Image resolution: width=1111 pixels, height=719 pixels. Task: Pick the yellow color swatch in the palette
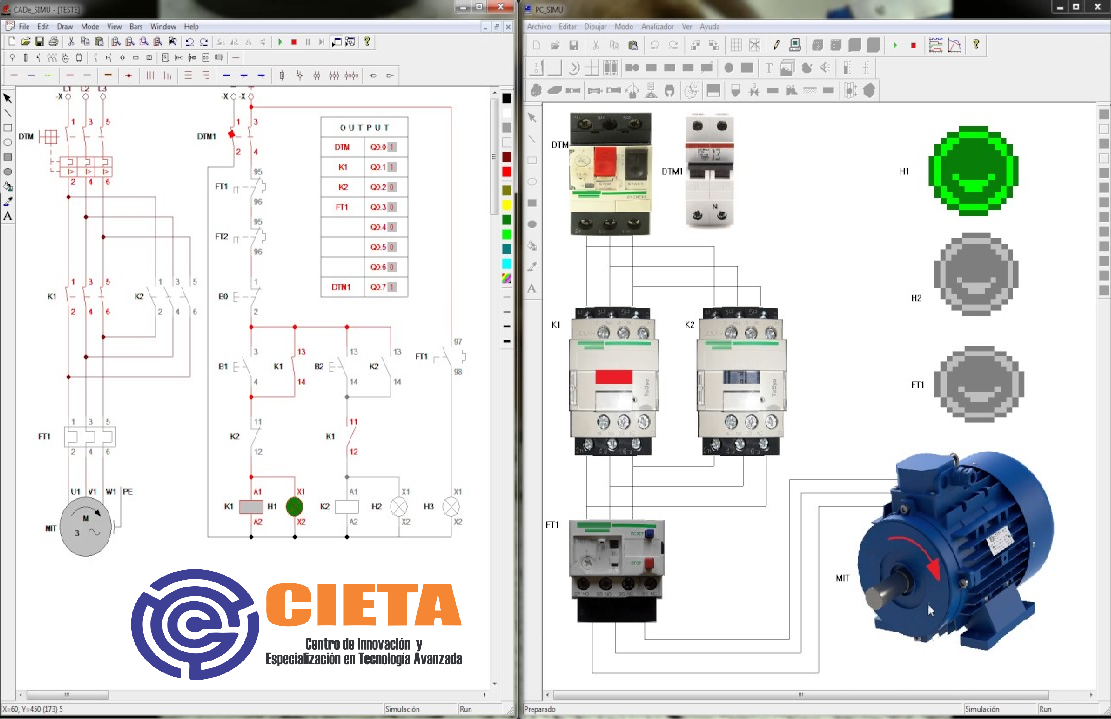pyautogui.click(x=507, y=205)
